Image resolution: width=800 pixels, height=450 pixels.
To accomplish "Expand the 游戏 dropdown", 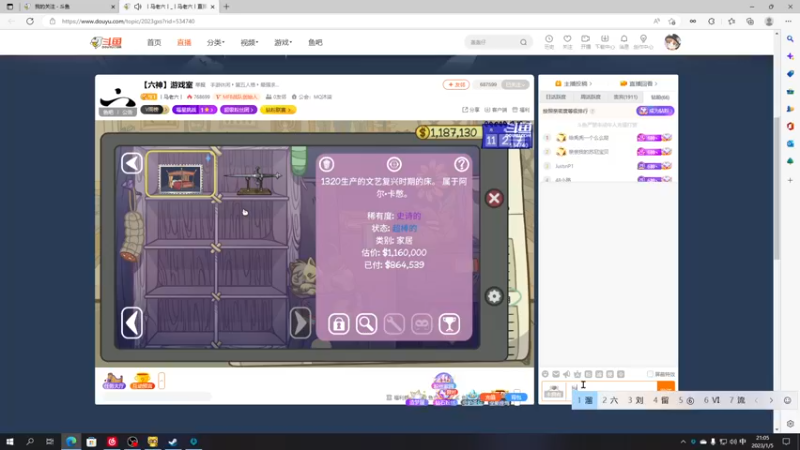I will pos(283,42).
